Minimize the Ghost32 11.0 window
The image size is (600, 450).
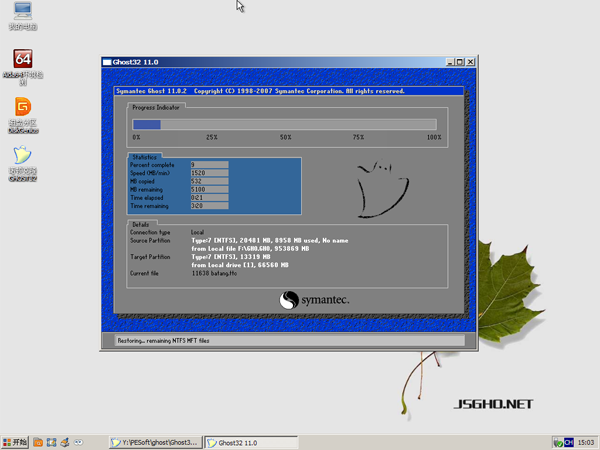click(449, 62)
